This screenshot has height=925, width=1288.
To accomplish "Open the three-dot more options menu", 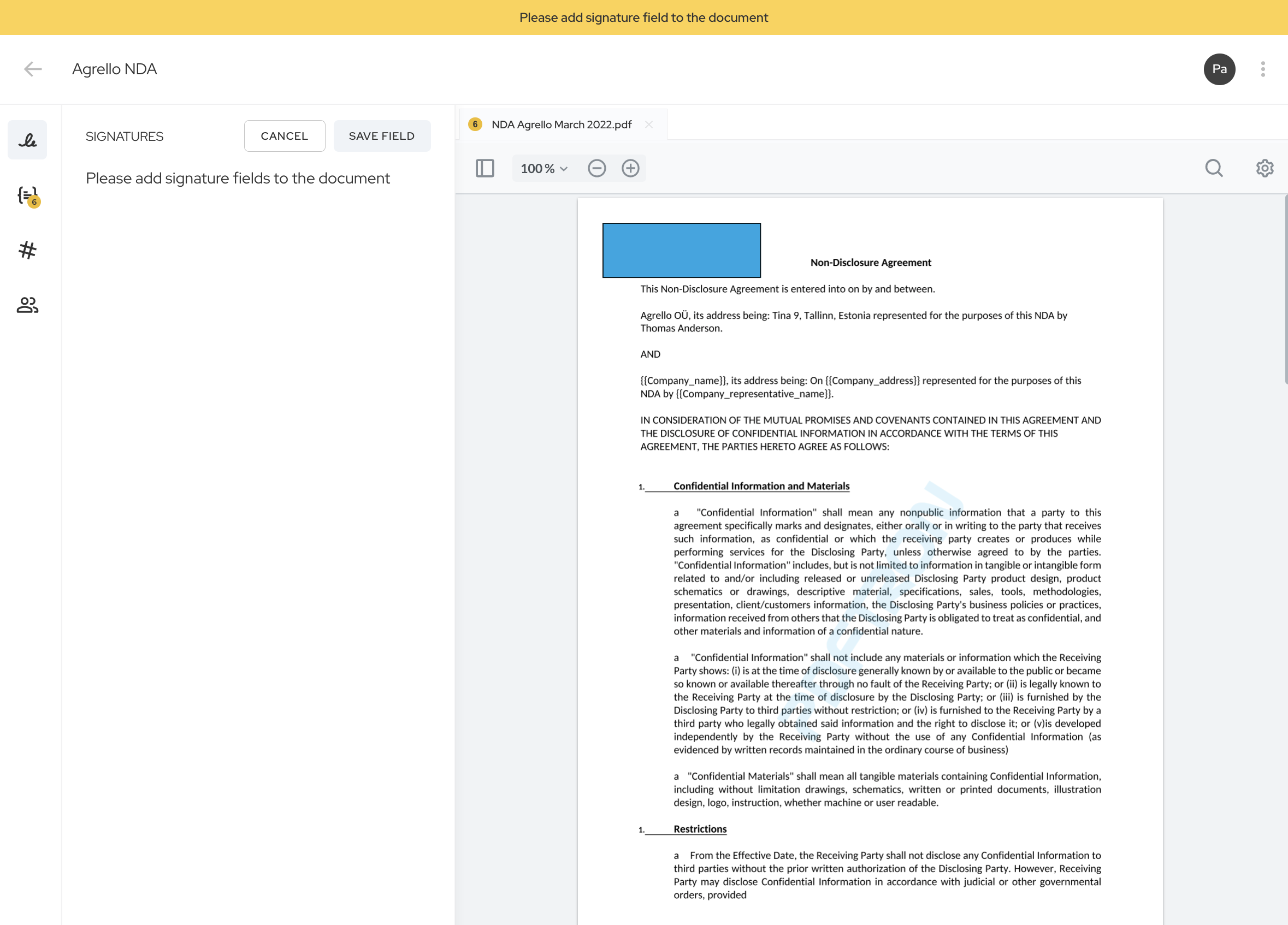I will (1263, 69).
